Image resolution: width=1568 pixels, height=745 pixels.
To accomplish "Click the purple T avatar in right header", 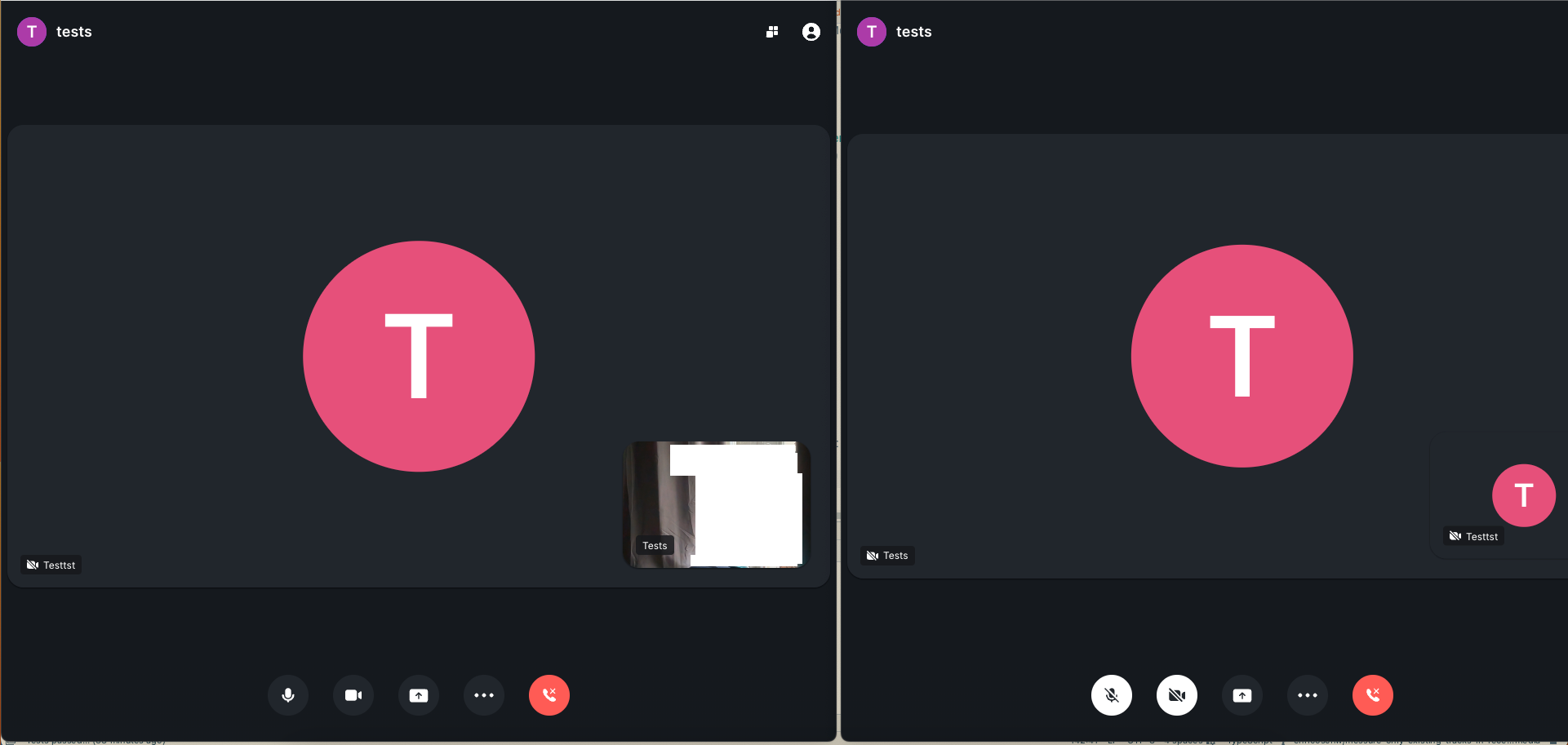I will (x=872, y=32).
